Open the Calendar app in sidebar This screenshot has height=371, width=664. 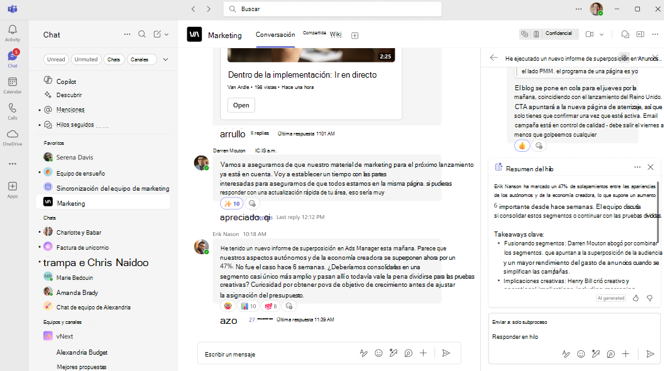12,85
